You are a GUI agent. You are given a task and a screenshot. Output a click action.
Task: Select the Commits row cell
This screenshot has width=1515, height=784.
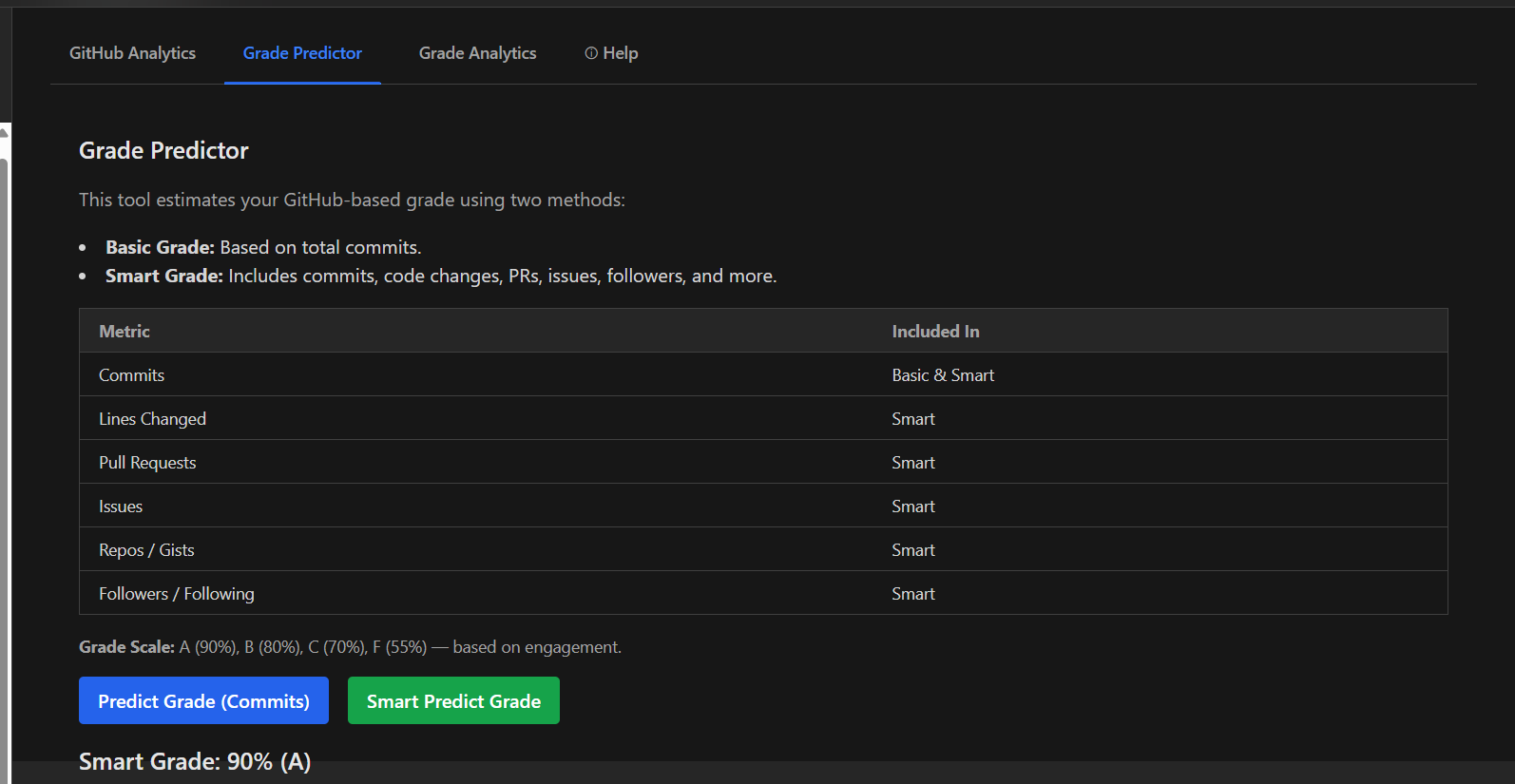[x=476, y=374]
